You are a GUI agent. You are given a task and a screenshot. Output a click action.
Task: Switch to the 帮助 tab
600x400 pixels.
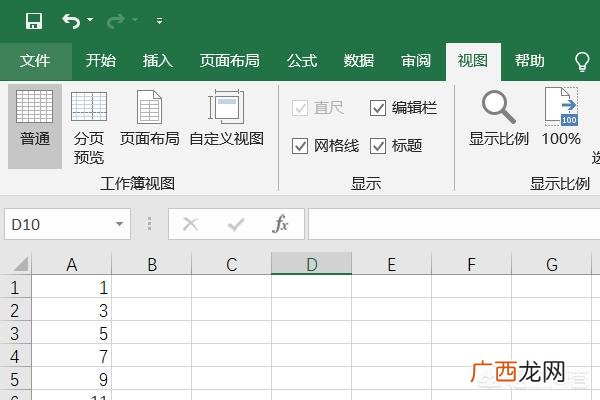pyautogui.click(x=529, y=60)
